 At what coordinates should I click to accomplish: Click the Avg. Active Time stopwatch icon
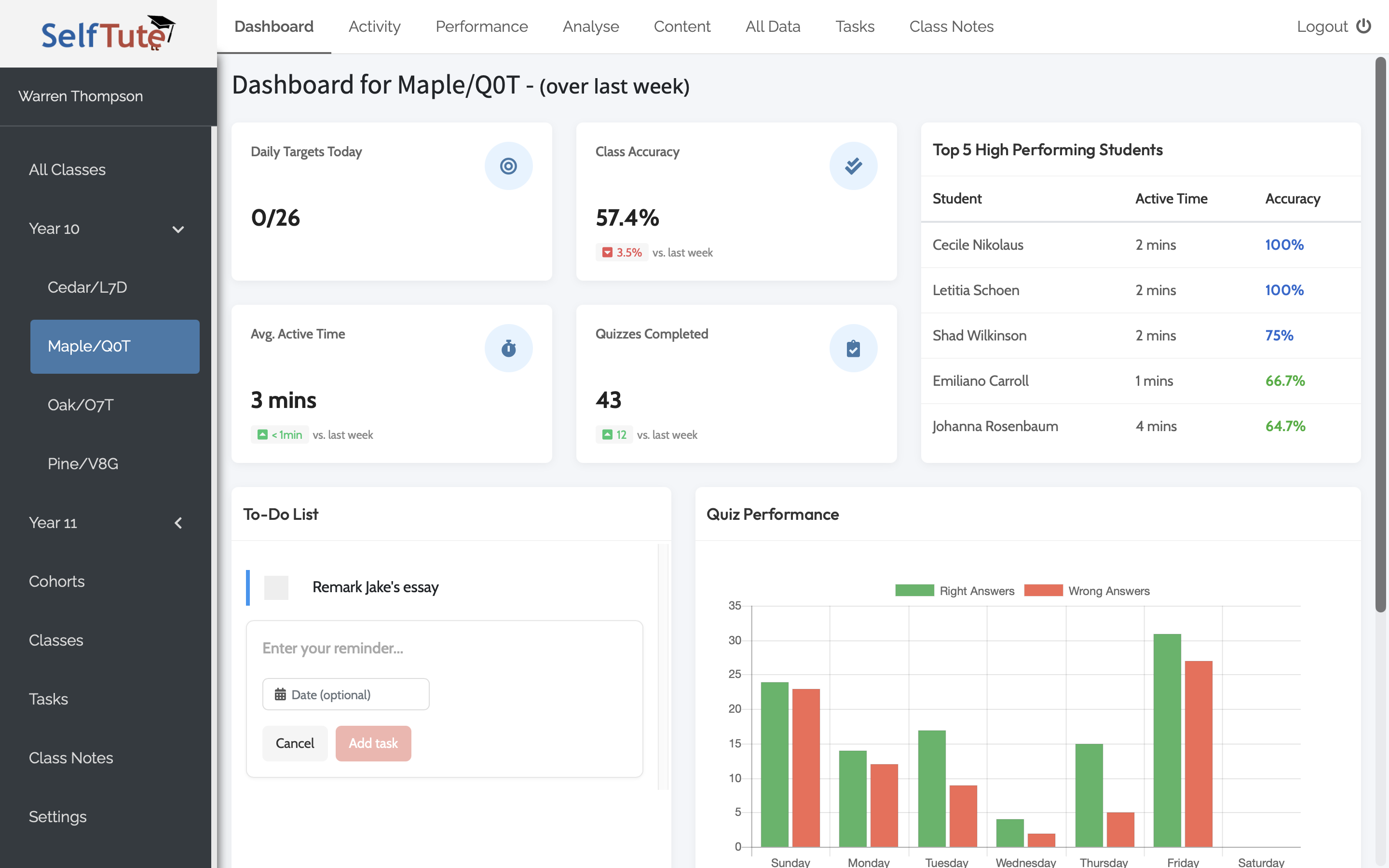point(508,349)
